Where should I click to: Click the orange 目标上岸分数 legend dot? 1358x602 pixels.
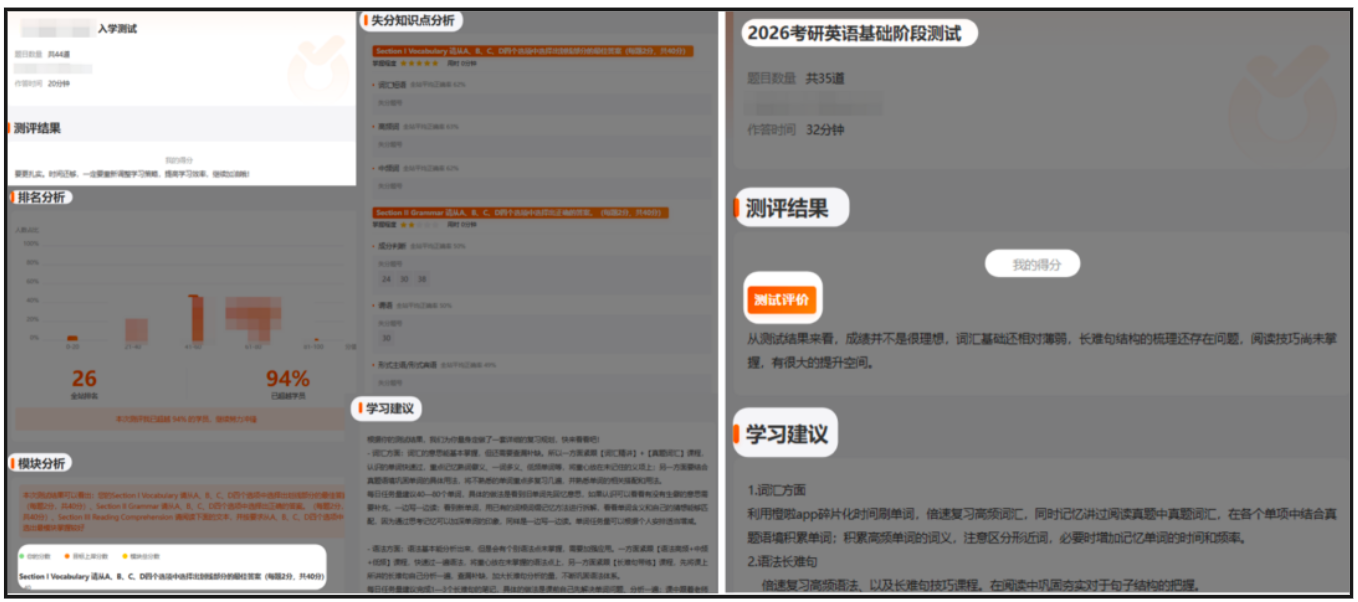[x=67, y=556]
